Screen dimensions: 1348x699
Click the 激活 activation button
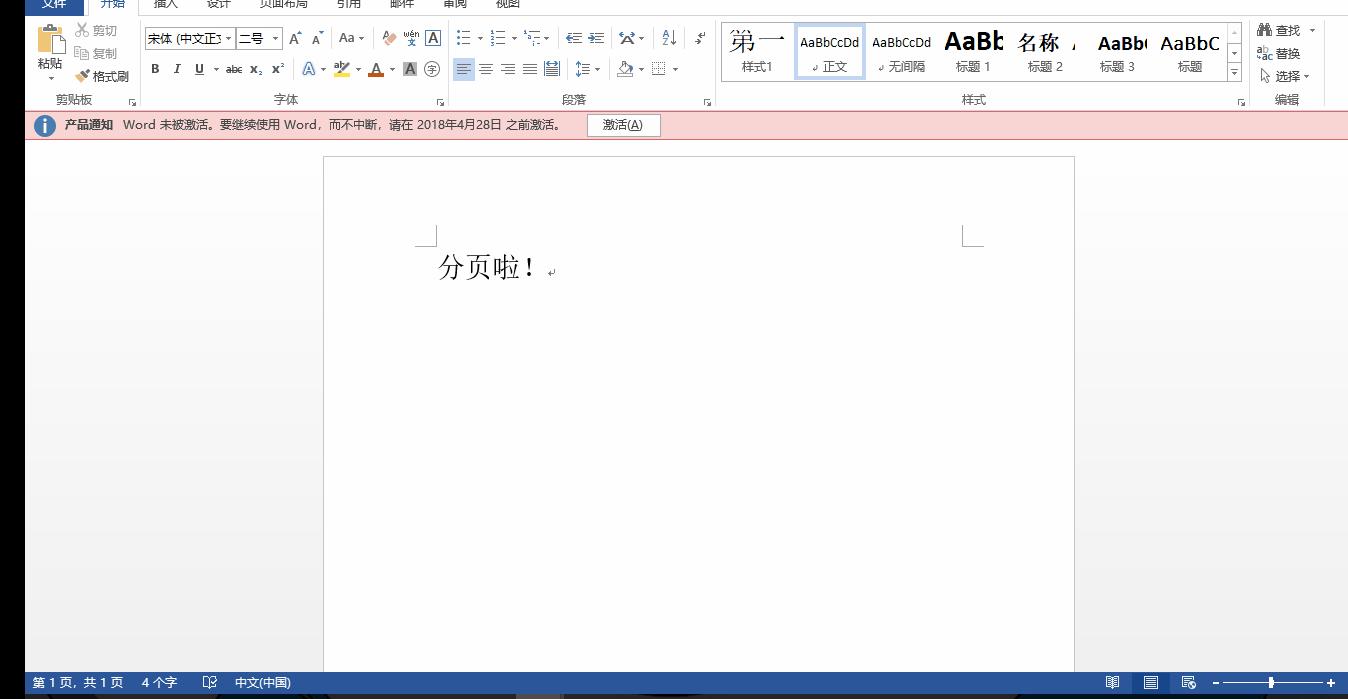pyautogui.click(x=624, y=125)
